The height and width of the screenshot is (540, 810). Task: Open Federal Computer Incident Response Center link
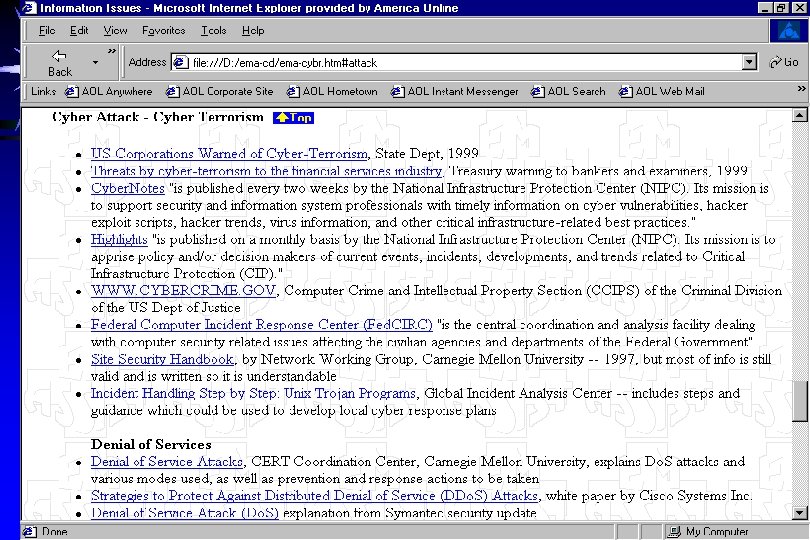click(261, 325)
